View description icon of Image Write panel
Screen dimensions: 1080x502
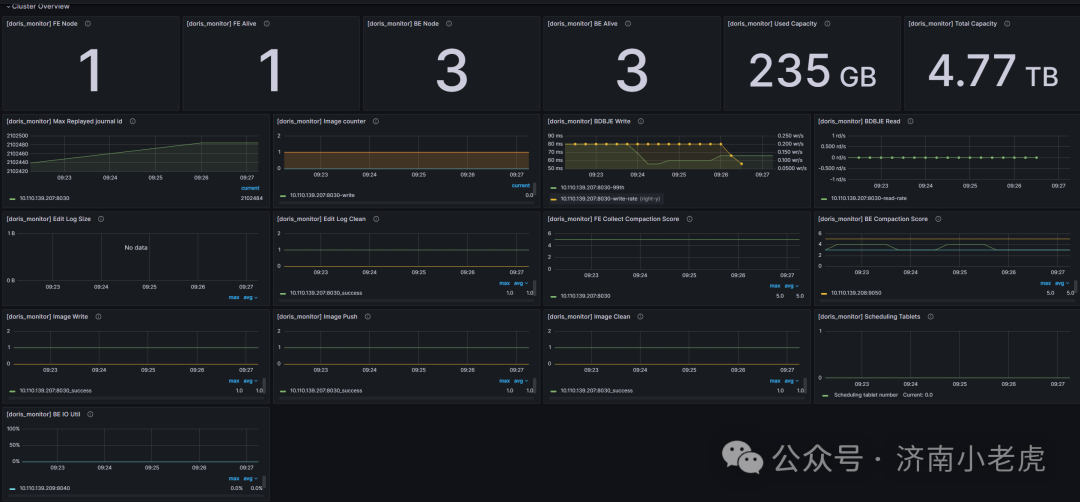tap(98, 317)
